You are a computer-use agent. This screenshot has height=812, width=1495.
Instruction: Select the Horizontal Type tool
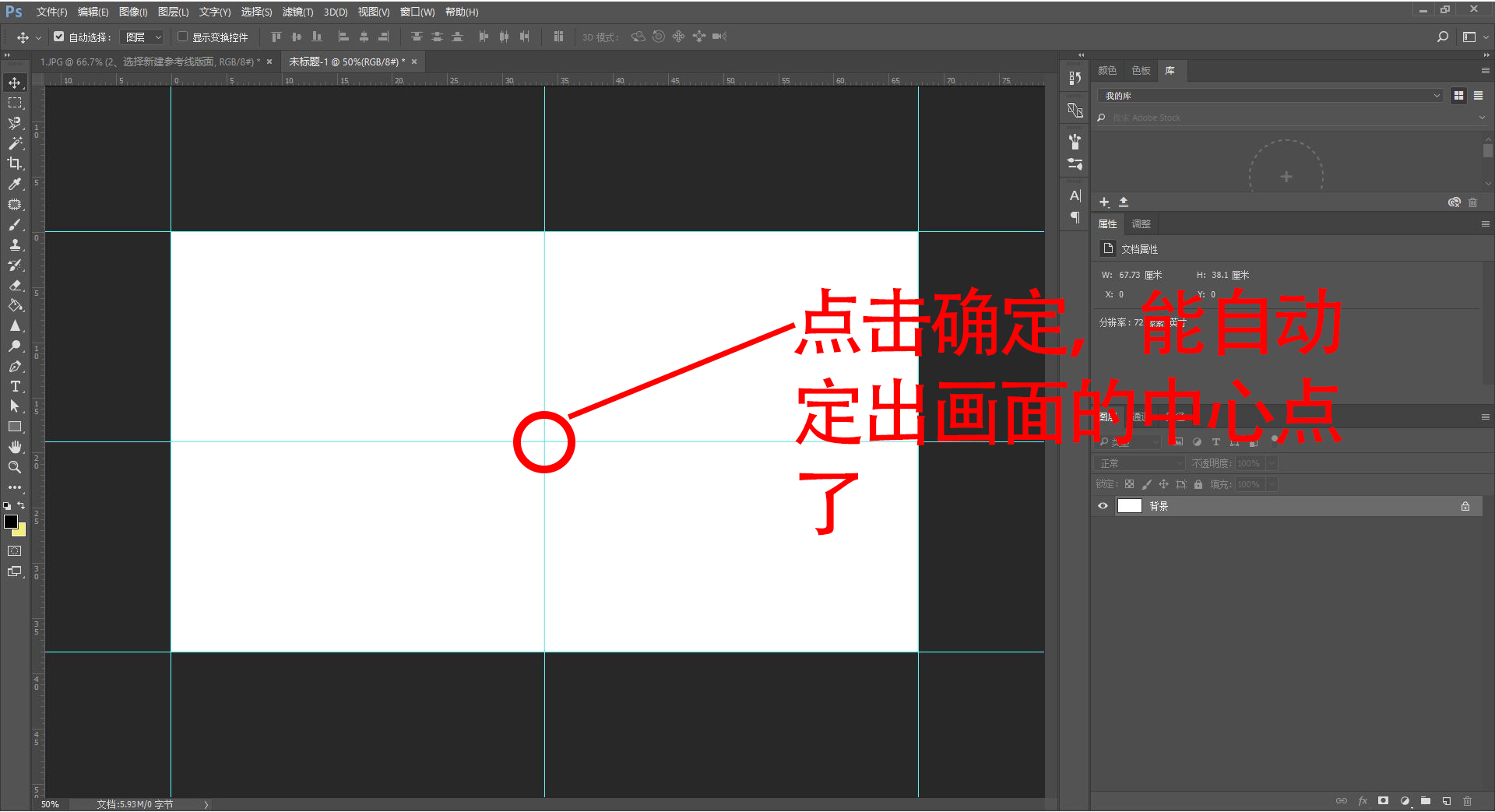click(15, 386)
